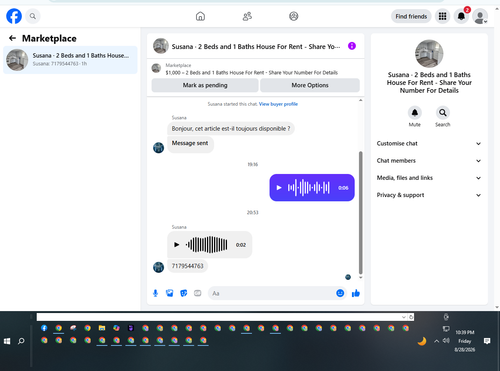Focus the Aa message input field
Viewport: 500px width, 371px height.
272,293
